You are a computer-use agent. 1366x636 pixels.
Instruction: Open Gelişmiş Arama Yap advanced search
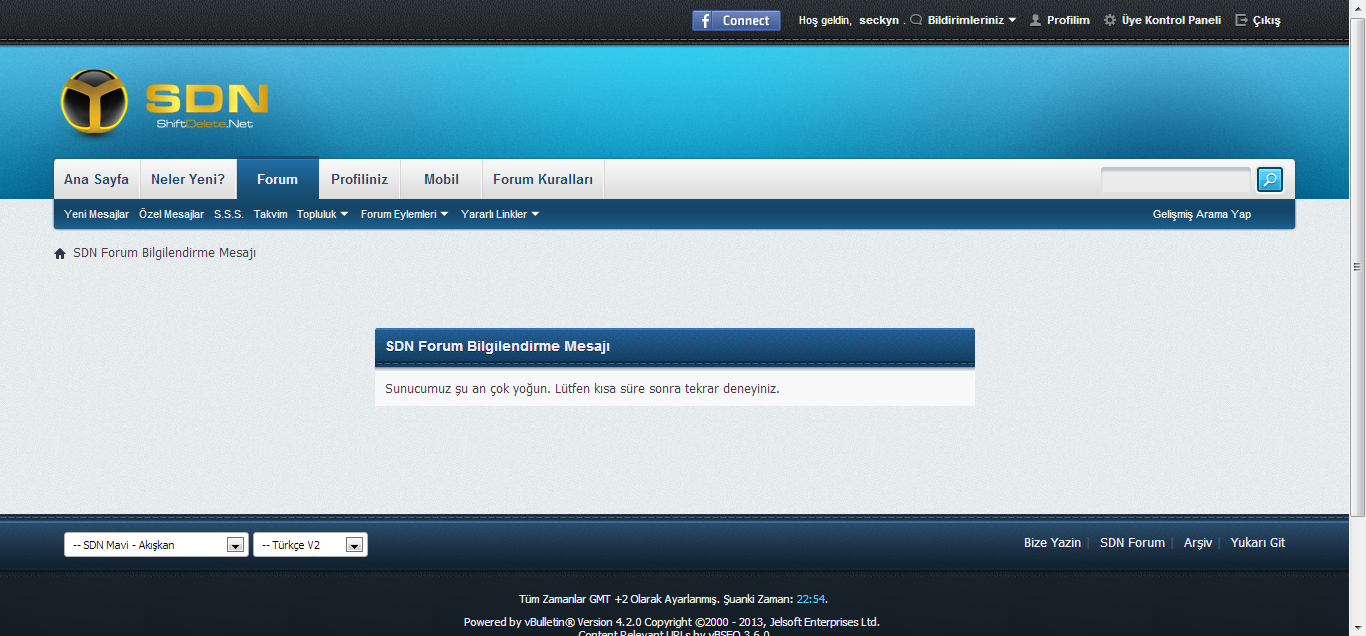click(1202, 214)
